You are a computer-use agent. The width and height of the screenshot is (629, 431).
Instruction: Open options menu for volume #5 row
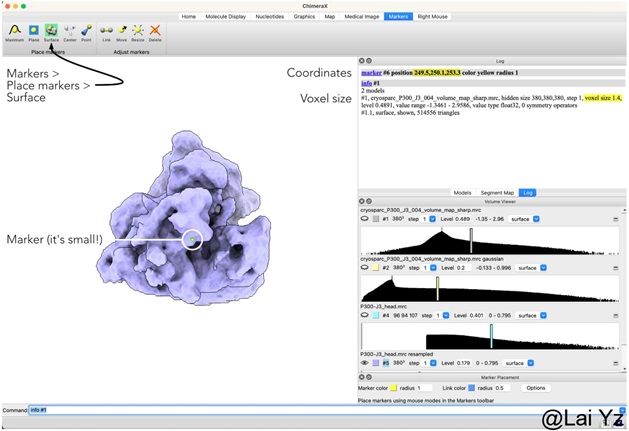pyautogui.click(x=616, y=363)
